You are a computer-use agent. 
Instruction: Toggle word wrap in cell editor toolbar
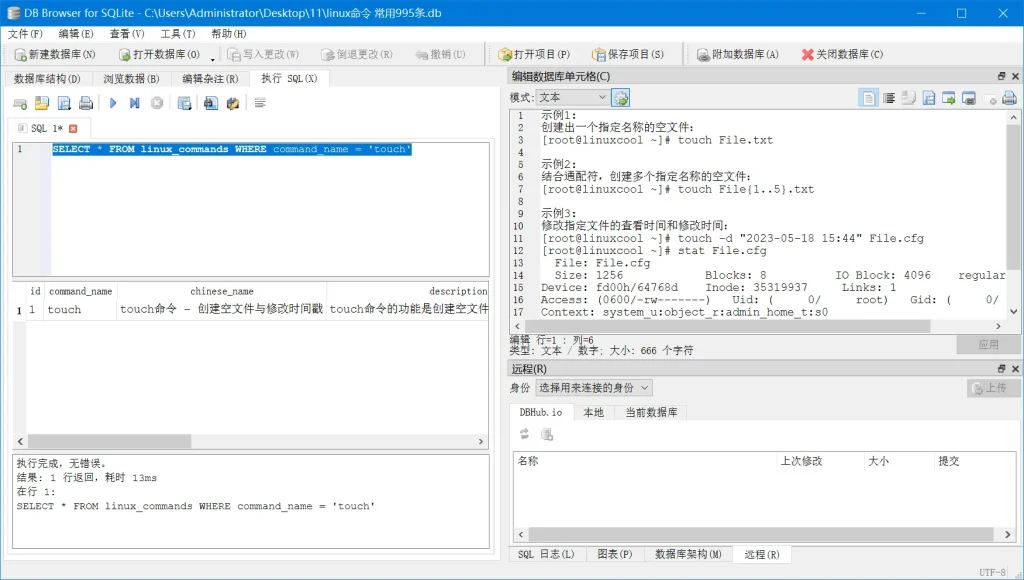click(x=889, y=99)
